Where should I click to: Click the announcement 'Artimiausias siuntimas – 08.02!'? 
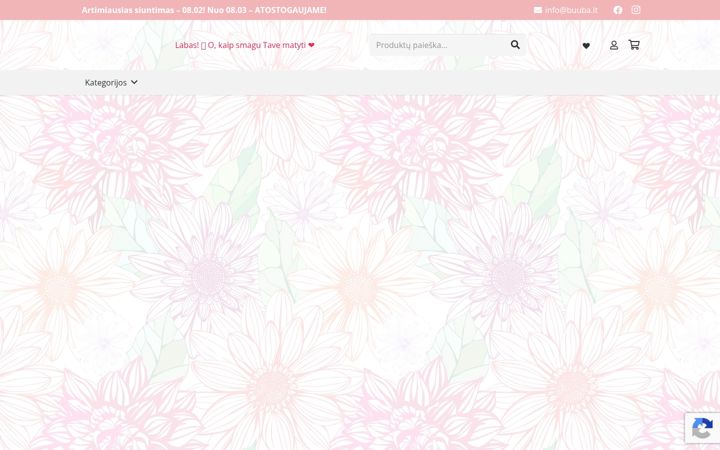click(143, 10)
